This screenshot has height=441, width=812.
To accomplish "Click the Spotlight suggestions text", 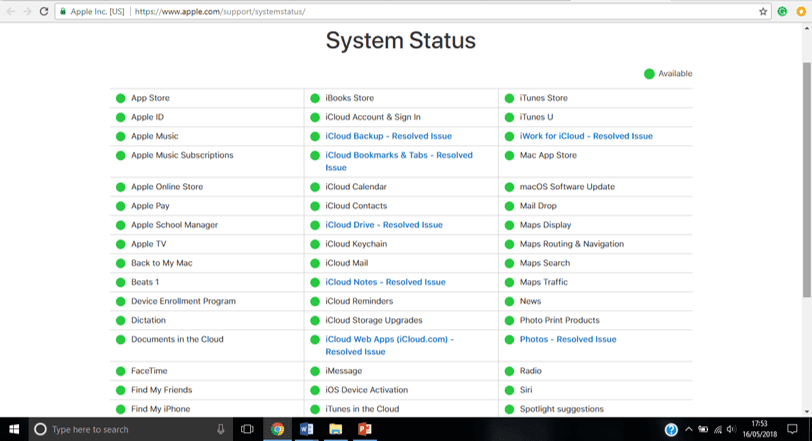I will 562,409.
